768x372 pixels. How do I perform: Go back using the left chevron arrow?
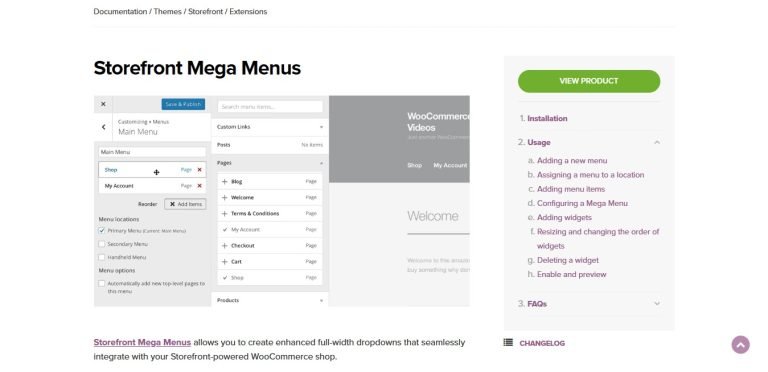[103, 127]
